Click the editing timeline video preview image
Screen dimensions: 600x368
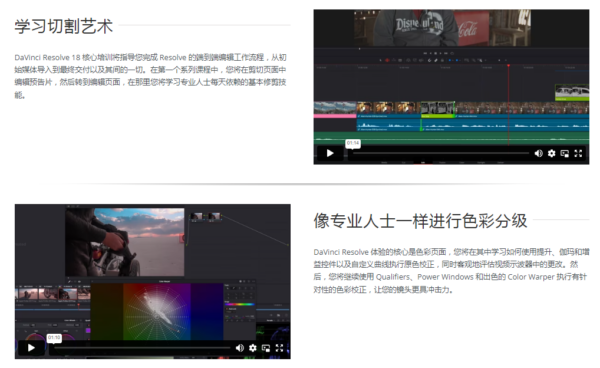pyautogui.click(x=451, y=87)
